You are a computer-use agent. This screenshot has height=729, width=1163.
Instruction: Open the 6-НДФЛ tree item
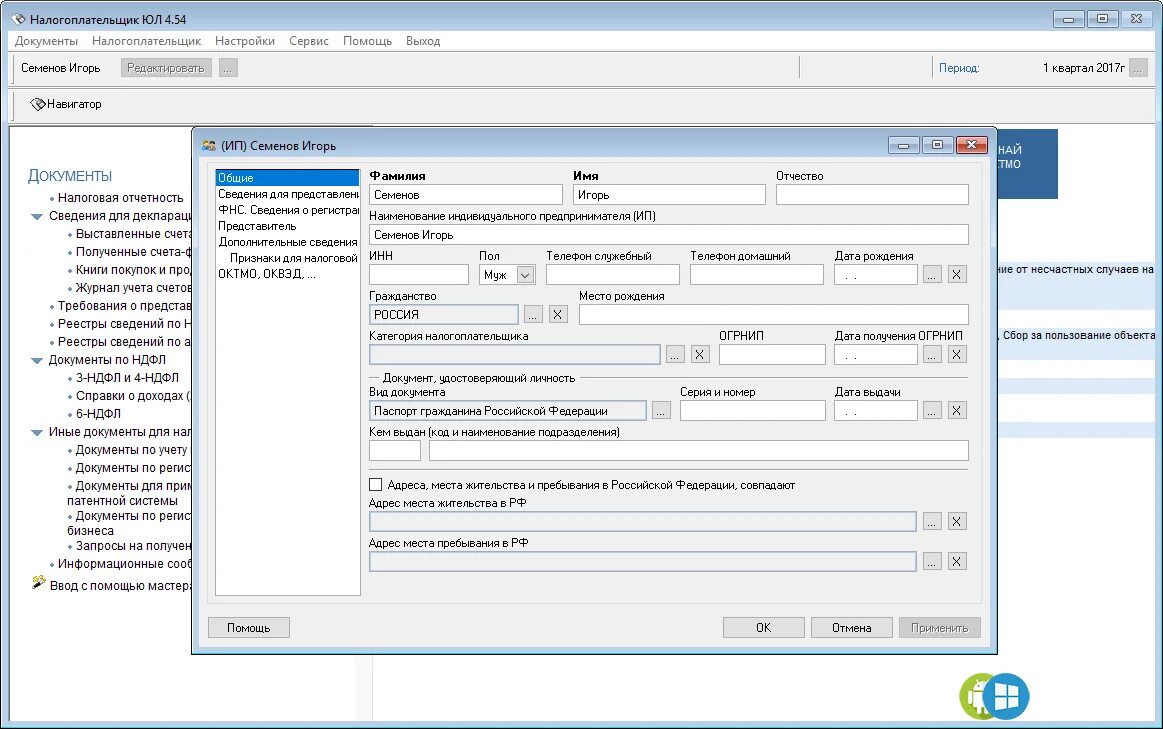(x=98, y=414)
